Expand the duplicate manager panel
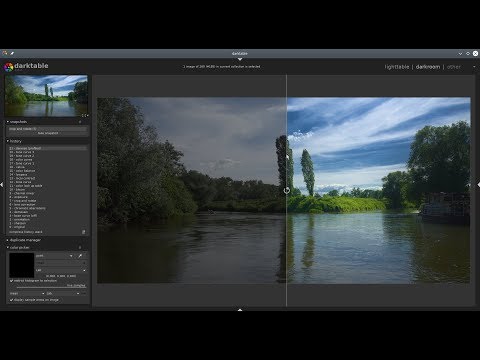This screenshot has width=480, height=360. 8,240
